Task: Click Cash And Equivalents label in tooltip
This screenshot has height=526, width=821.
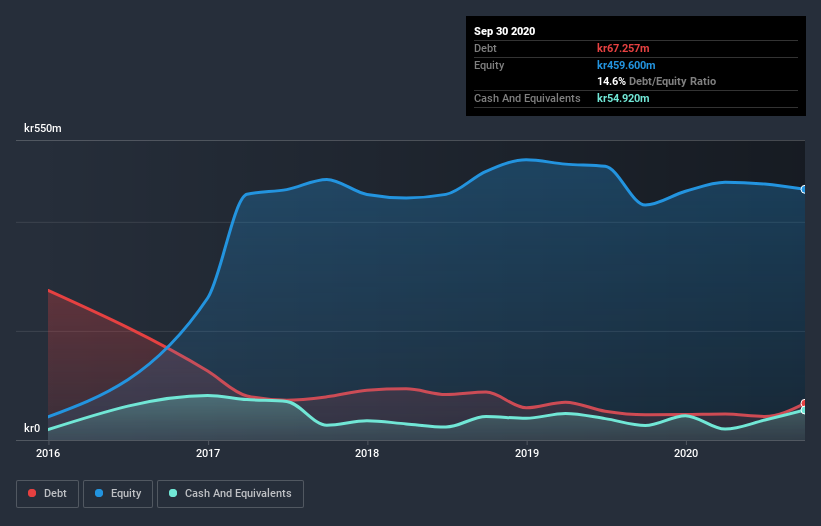Action: click(527, 98)
